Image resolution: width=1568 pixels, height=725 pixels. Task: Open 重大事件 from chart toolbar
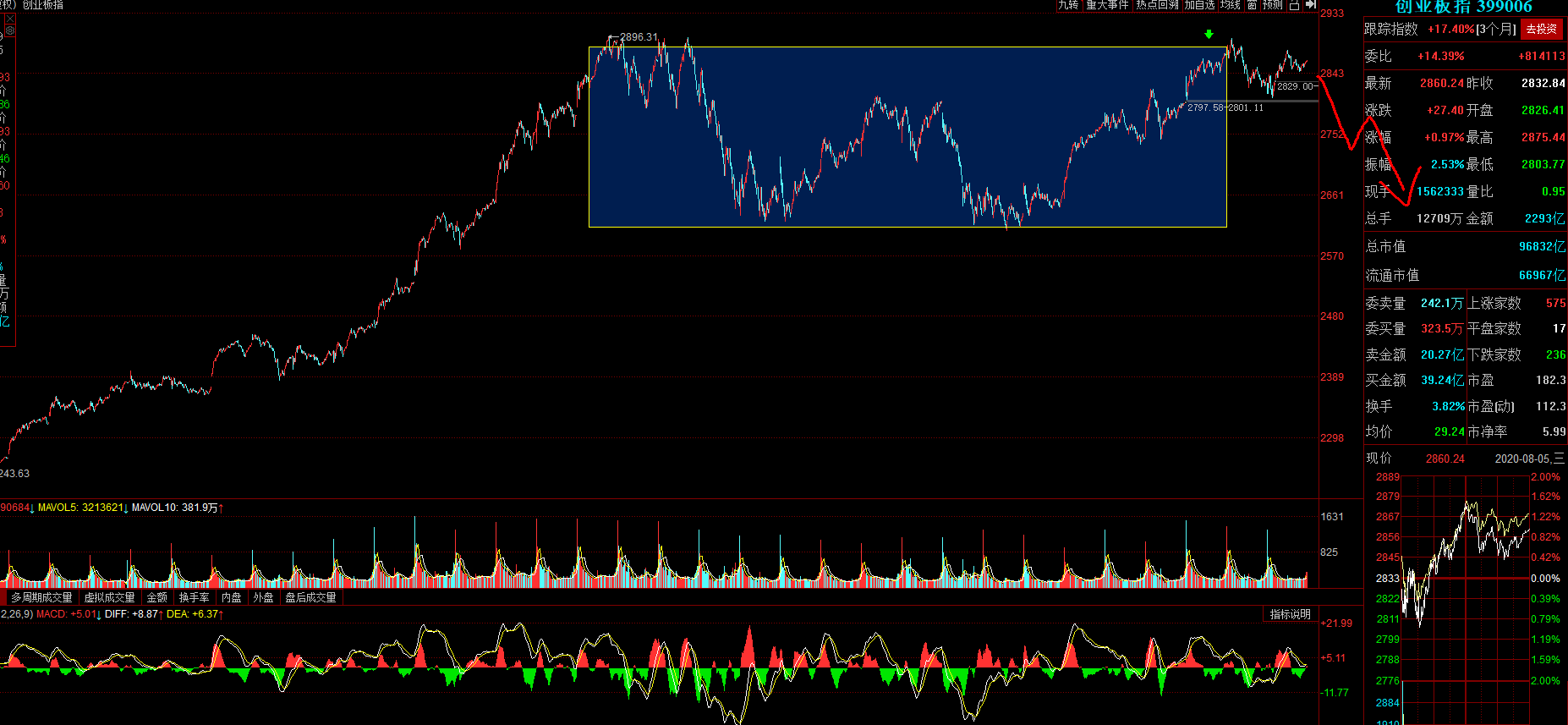coord(1107,5)
